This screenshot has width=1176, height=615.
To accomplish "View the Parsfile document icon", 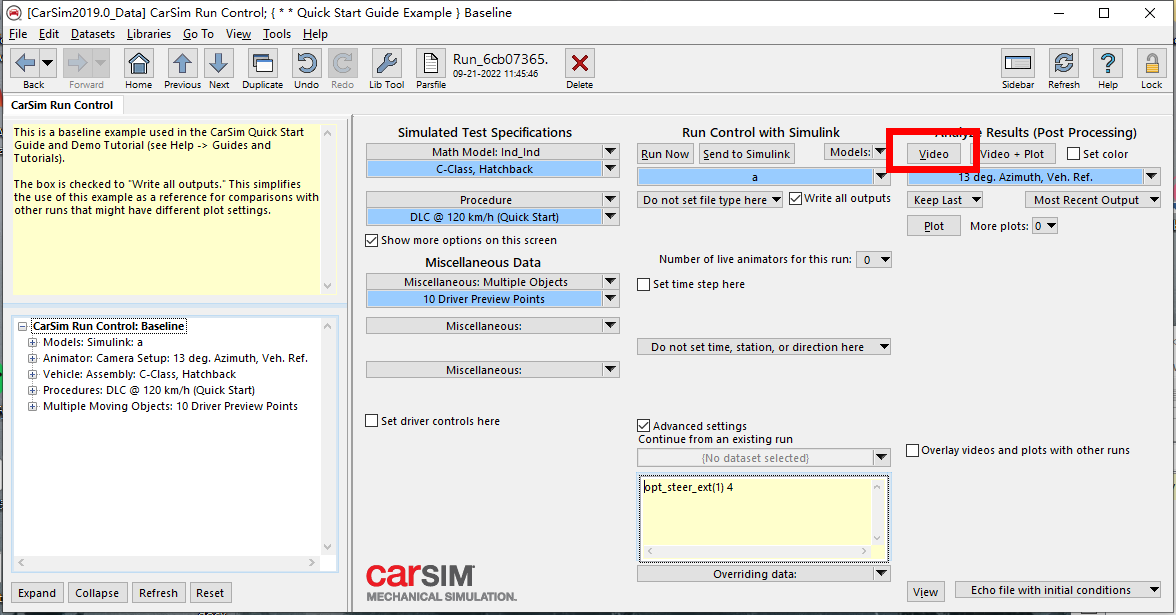I will coord(430,64).
